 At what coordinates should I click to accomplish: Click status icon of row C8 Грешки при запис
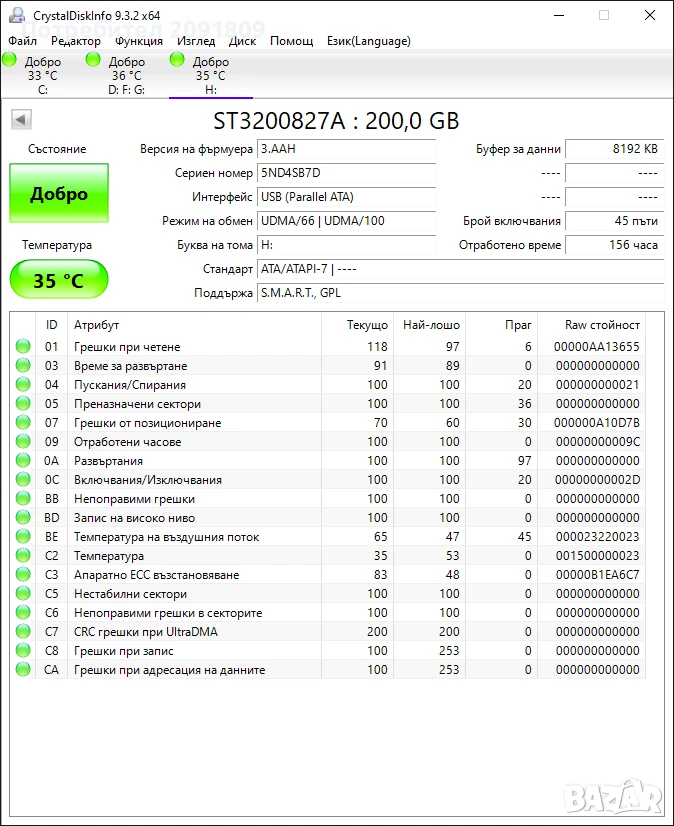point(23,650)
